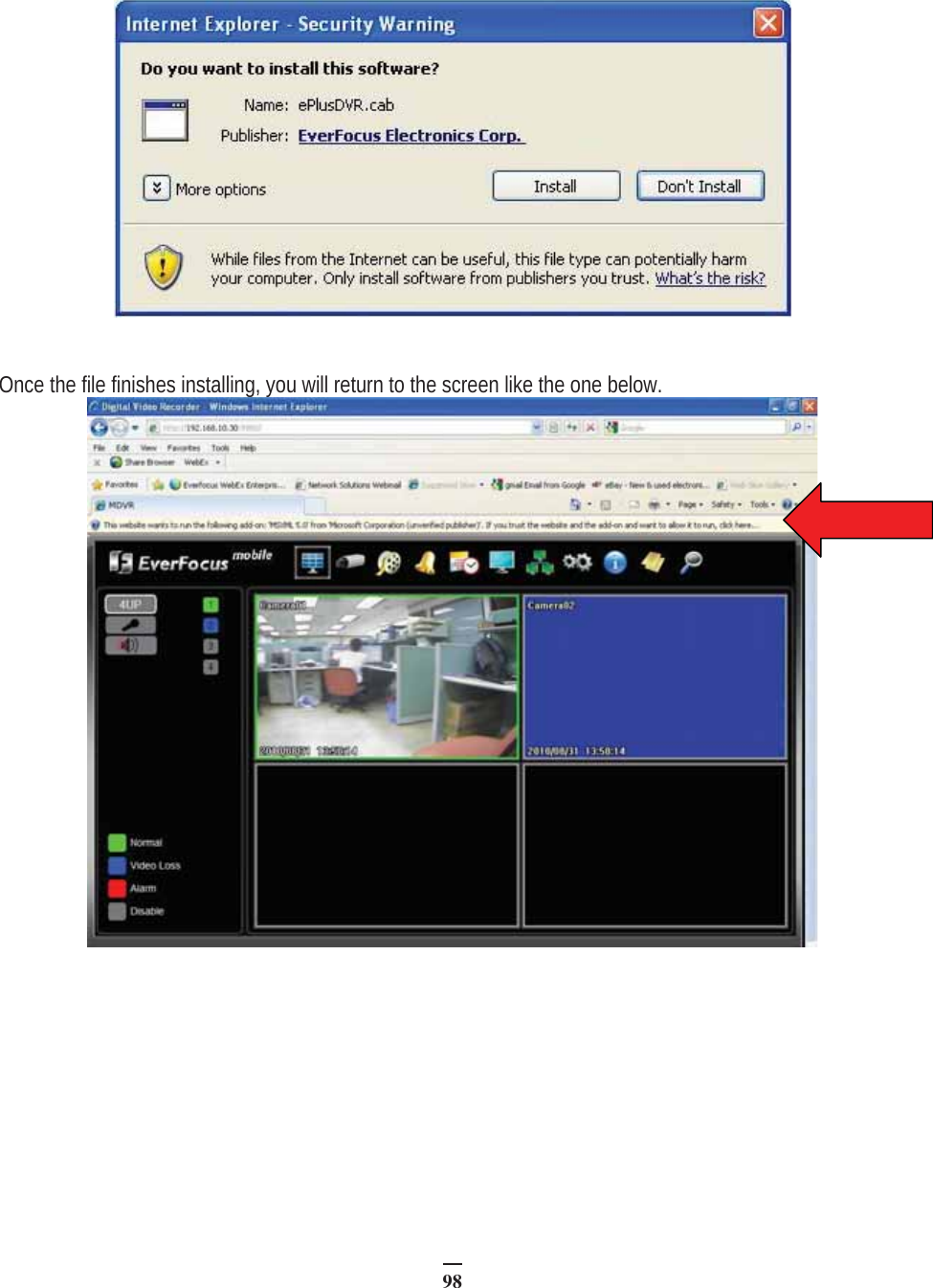Open the schedule calendar icon
Screen dimensions: 933x1288
(x=463, y=563)
